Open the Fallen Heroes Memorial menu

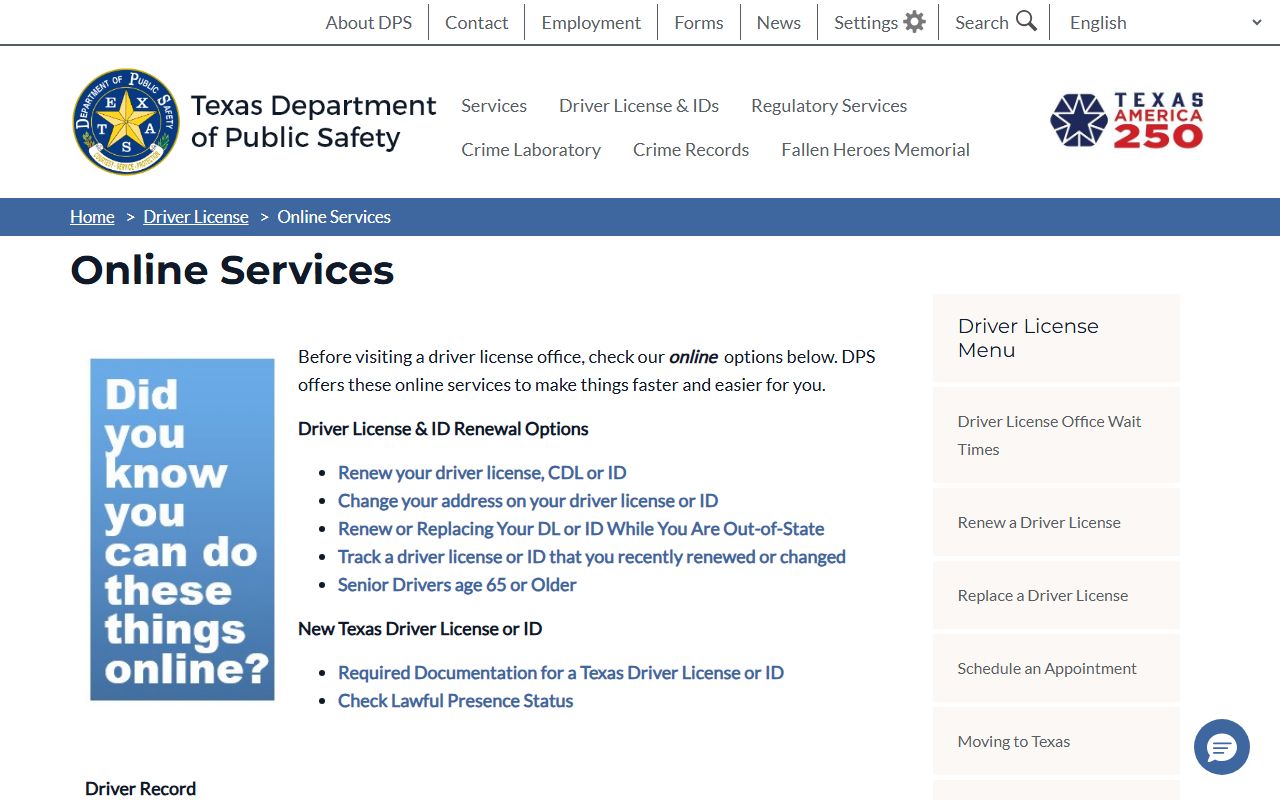point(875,149)
